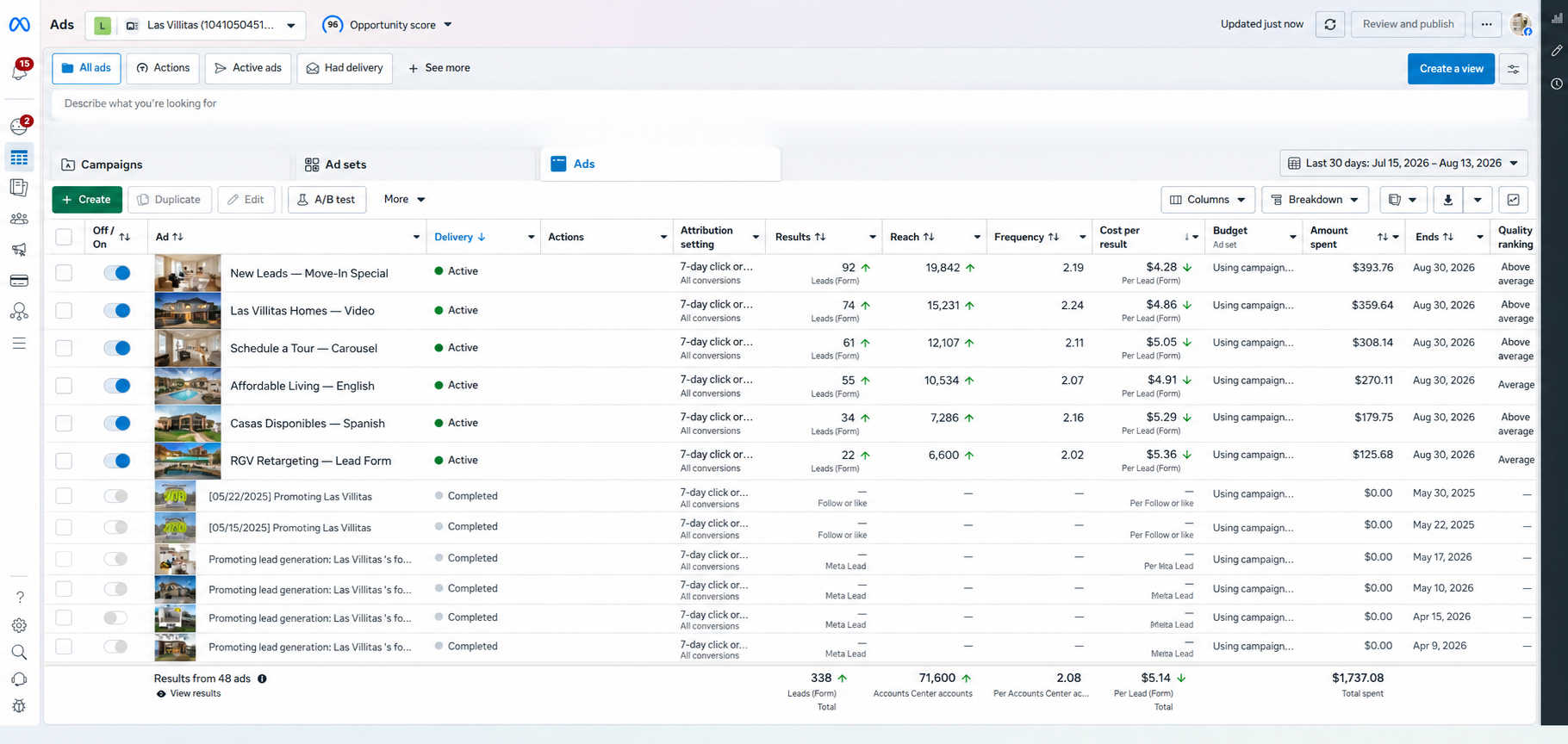
Task: Open New Leads — Move-In Special thumbnail
Action: [188, 273]
